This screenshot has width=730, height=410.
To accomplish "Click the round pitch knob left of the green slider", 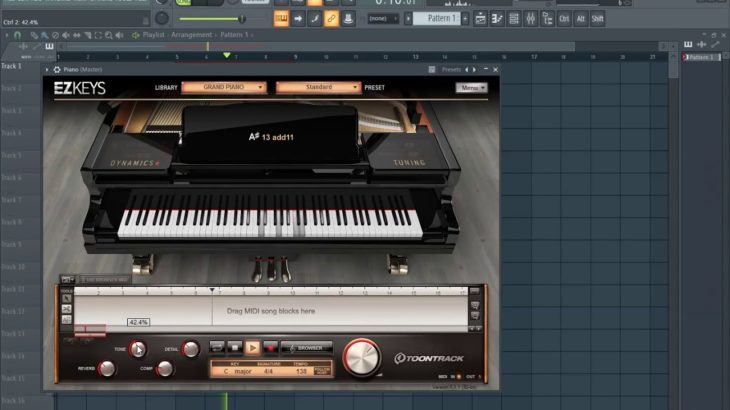I will (162, 19).
